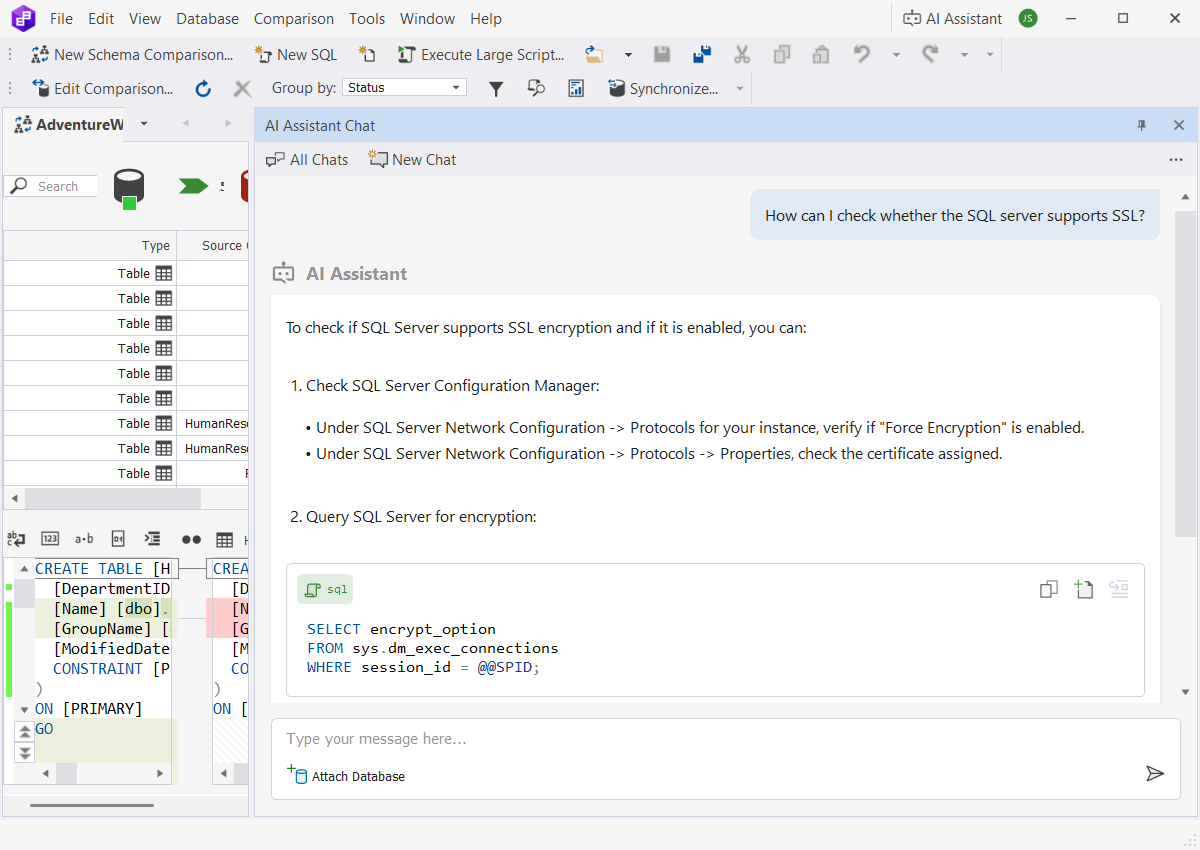This screenshot has width=1200, height=850.
Task: Click the Copy icon in toolbar
Action: point(781,55)
